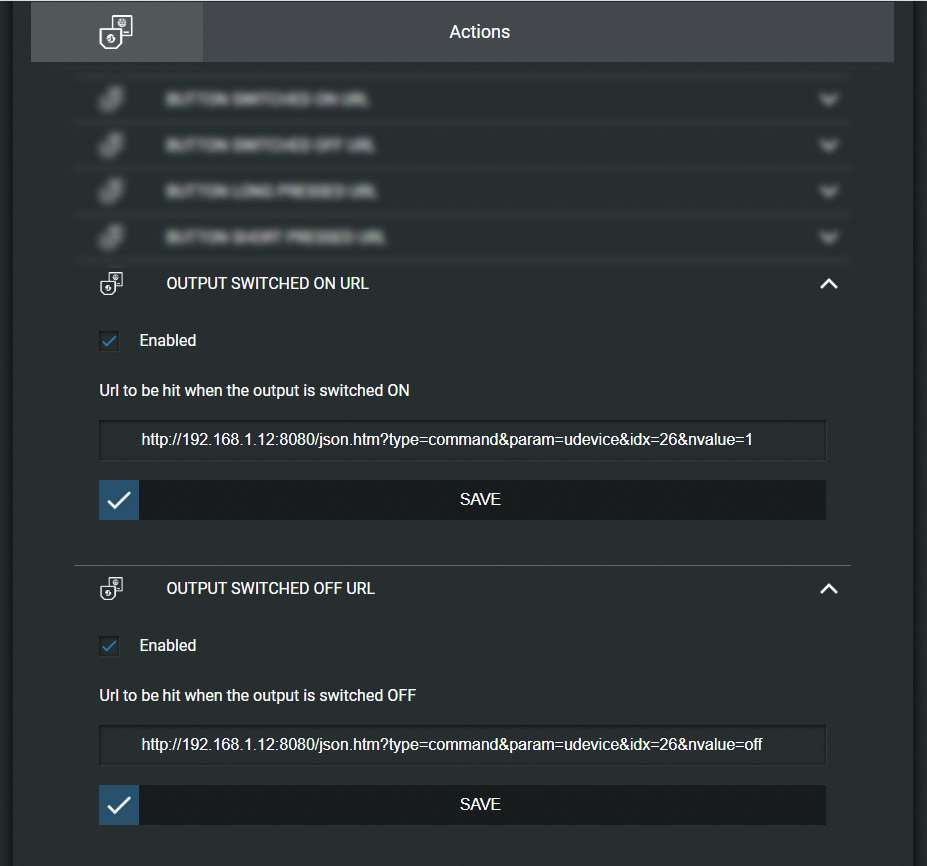Click the URL field ending in nvalue=off
Screen dimensions: 927x866
point(462,745)
